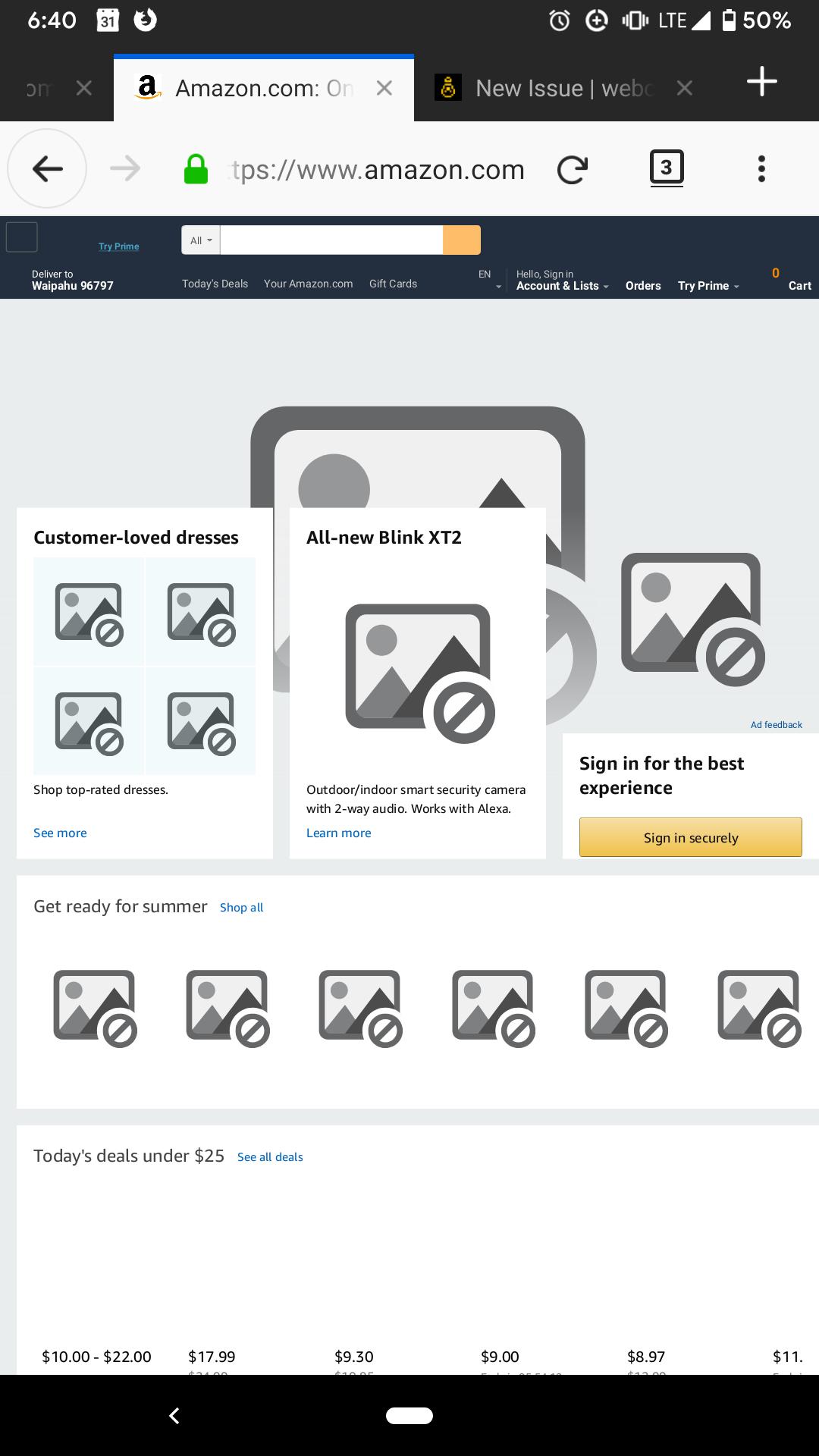Open the browser overflow menu
Viewport: 819px width, 1456px height.
coord(761,168)
